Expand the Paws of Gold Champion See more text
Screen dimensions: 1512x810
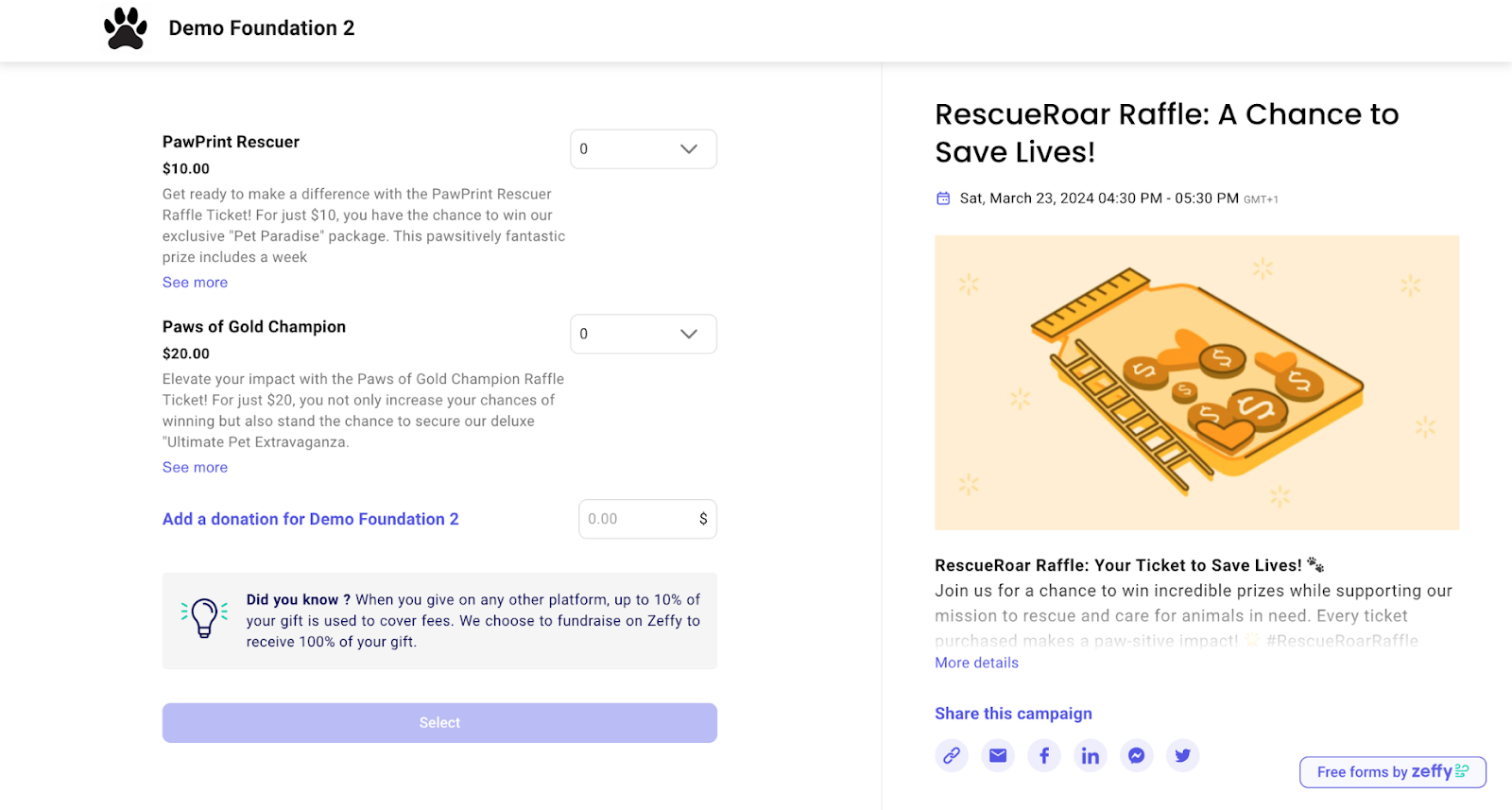pos(195,467)
